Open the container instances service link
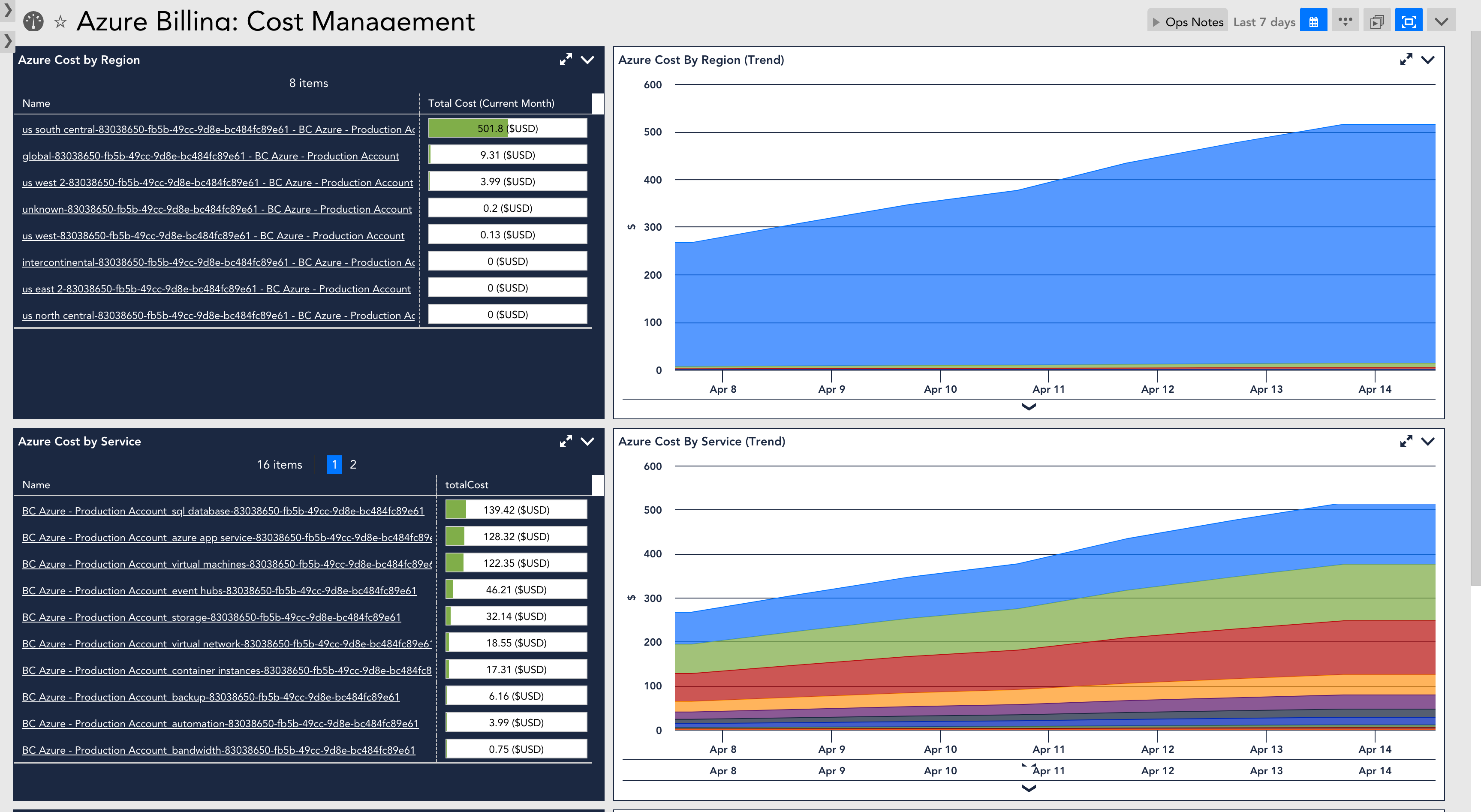This screenshot has height=812, width=1481. click(x=227, y=670)
